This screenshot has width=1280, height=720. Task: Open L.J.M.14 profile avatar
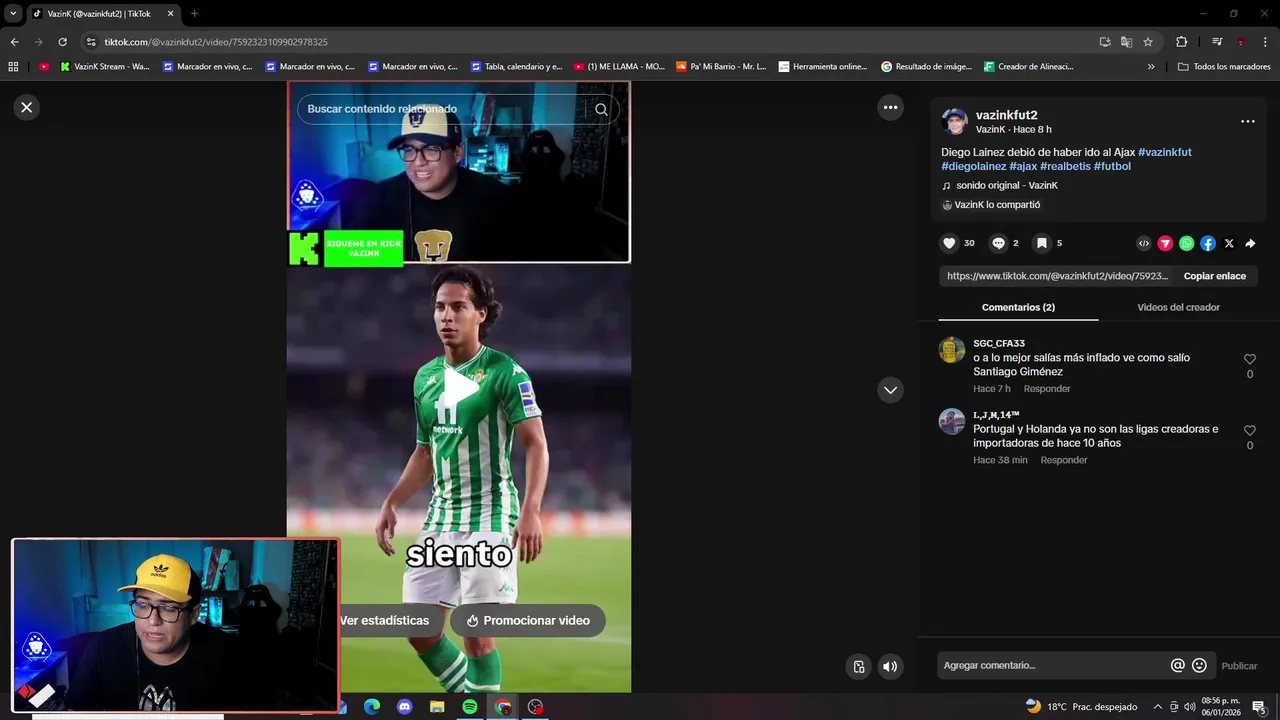click(x=952, y=421)
